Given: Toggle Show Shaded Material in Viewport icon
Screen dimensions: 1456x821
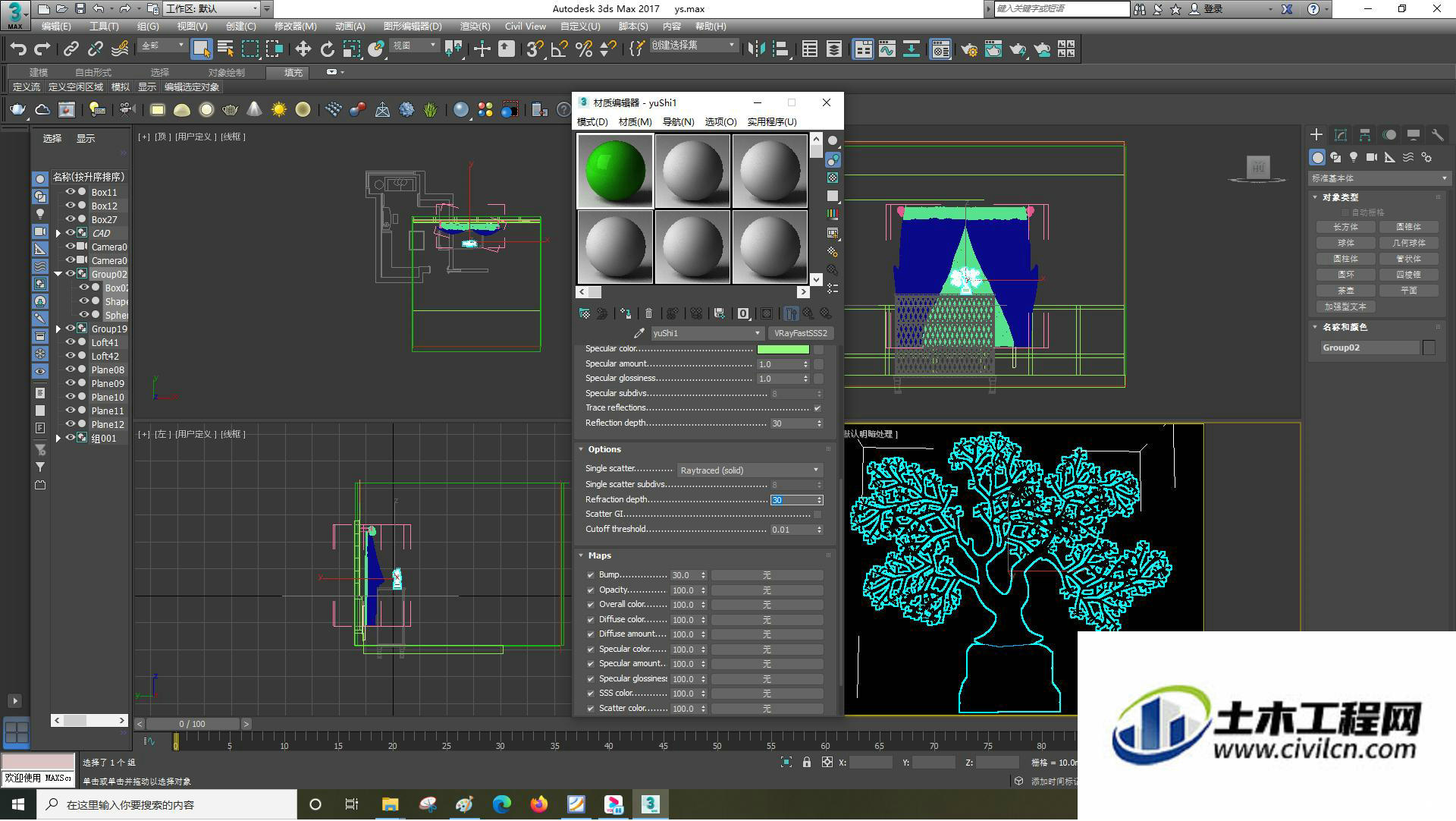Looking at the screenshot, I should tap(767, 313).
